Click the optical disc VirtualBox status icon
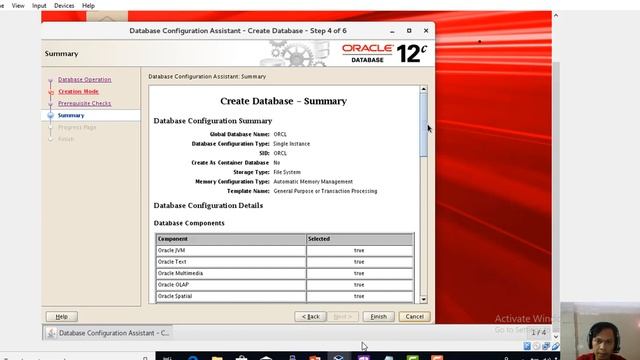 [x=536, y=346]
